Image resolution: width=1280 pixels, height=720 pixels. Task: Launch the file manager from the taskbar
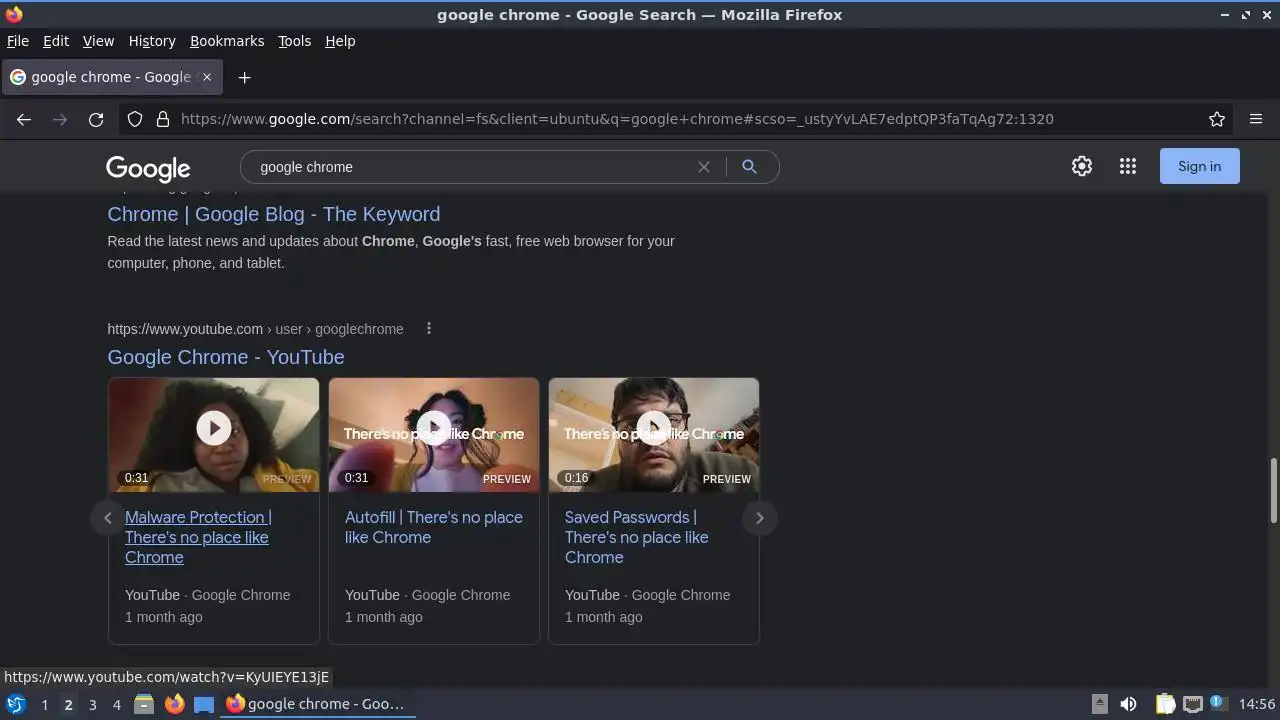(x=144, y=704)
